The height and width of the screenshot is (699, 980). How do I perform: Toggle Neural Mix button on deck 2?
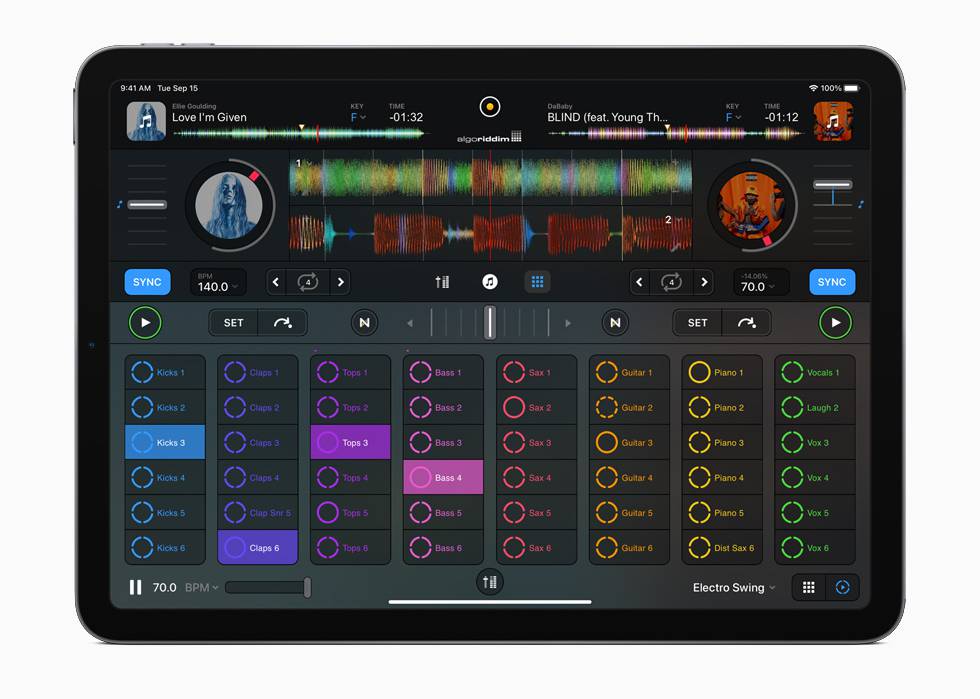(615, 323)
